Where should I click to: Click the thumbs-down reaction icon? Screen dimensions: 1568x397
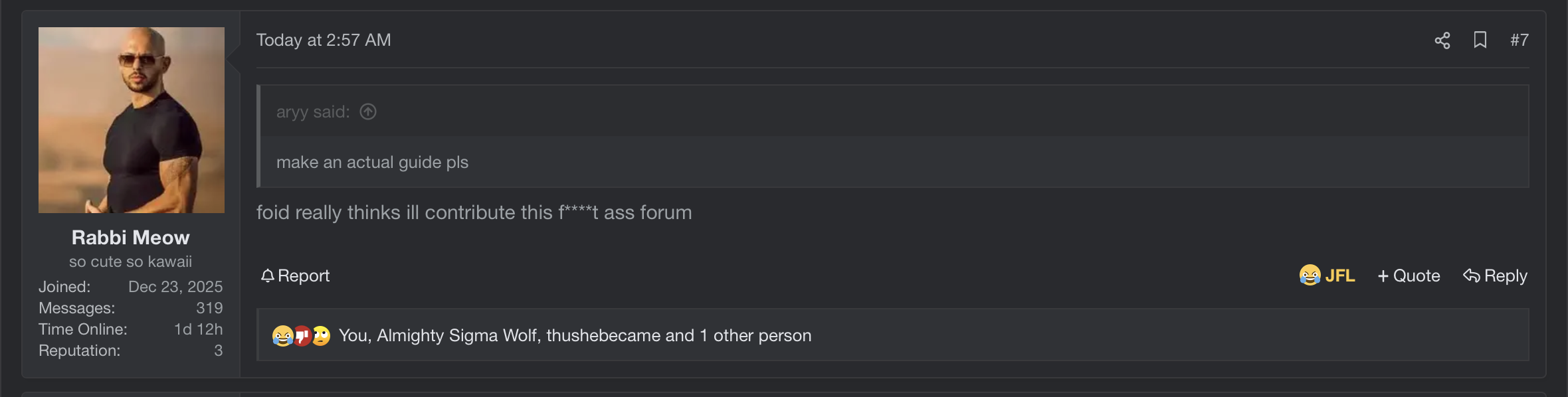[x=302, y=336]
